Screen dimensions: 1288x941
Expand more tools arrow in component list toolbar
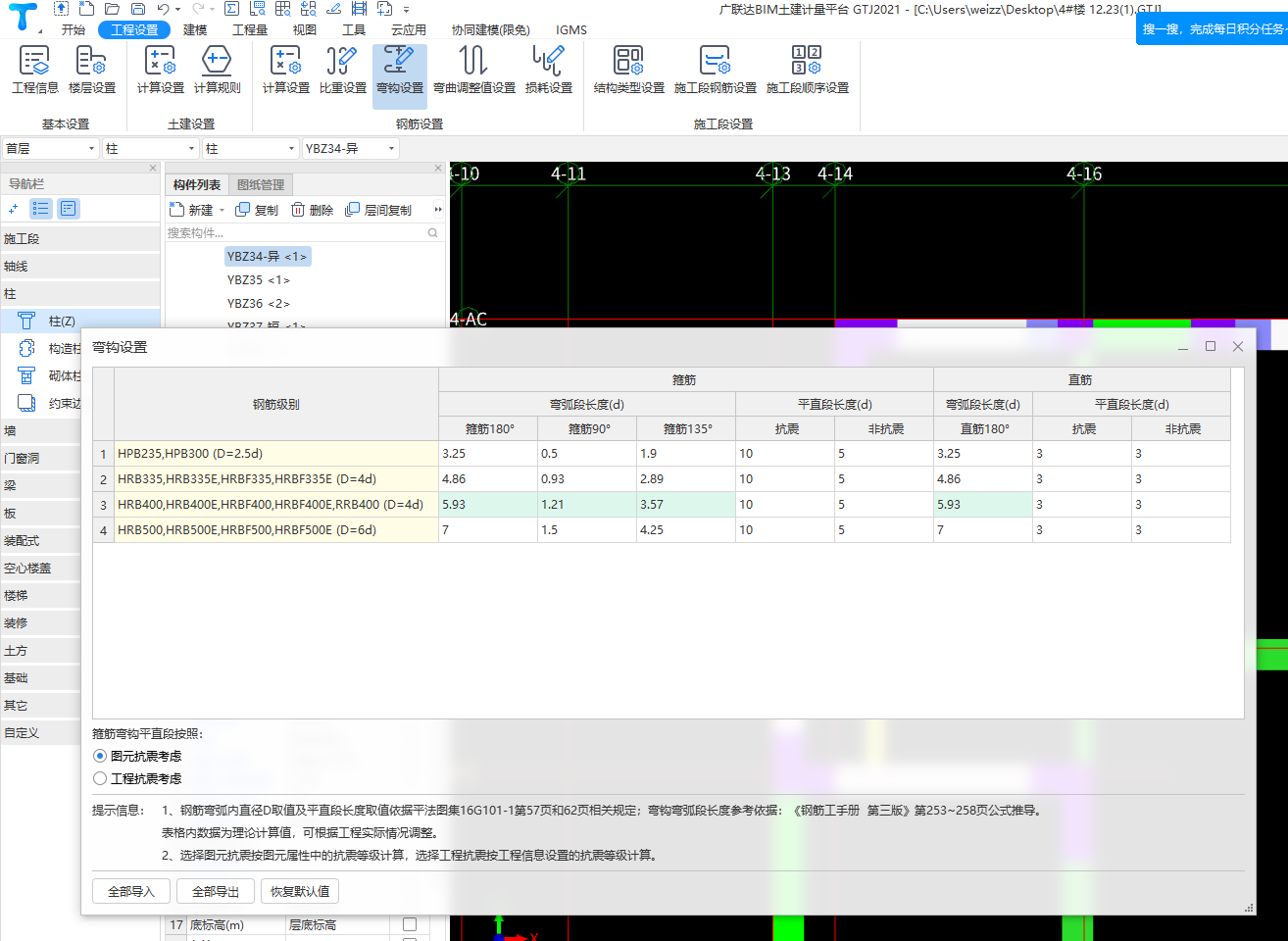click(438, 210)
